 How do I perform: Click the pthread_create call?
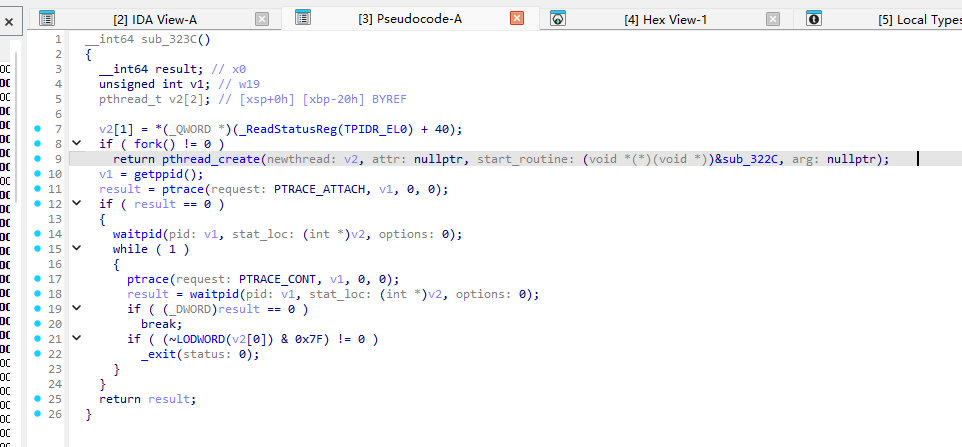pos(212,159)
